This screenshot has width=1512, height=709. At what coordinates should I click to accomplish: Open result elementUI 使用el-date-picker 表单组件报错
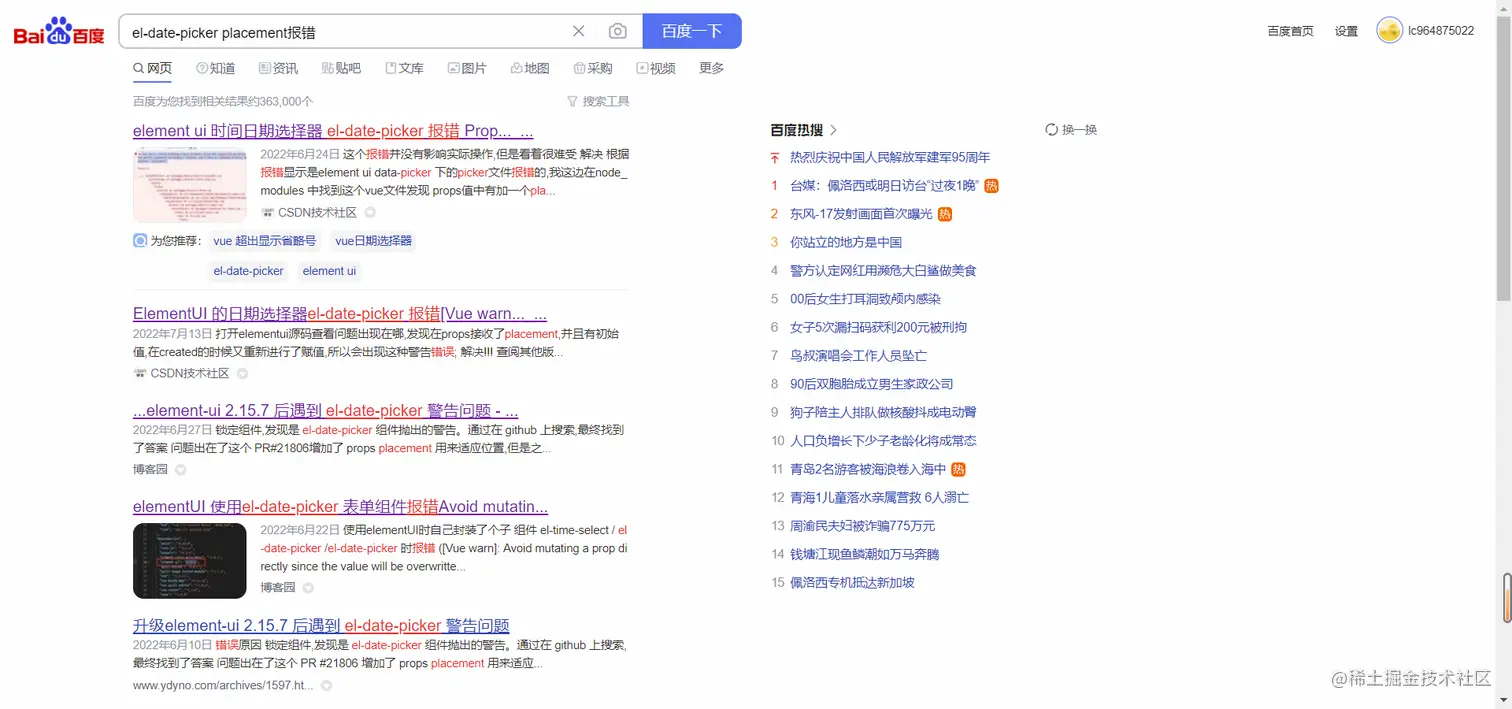click(340, 507)
